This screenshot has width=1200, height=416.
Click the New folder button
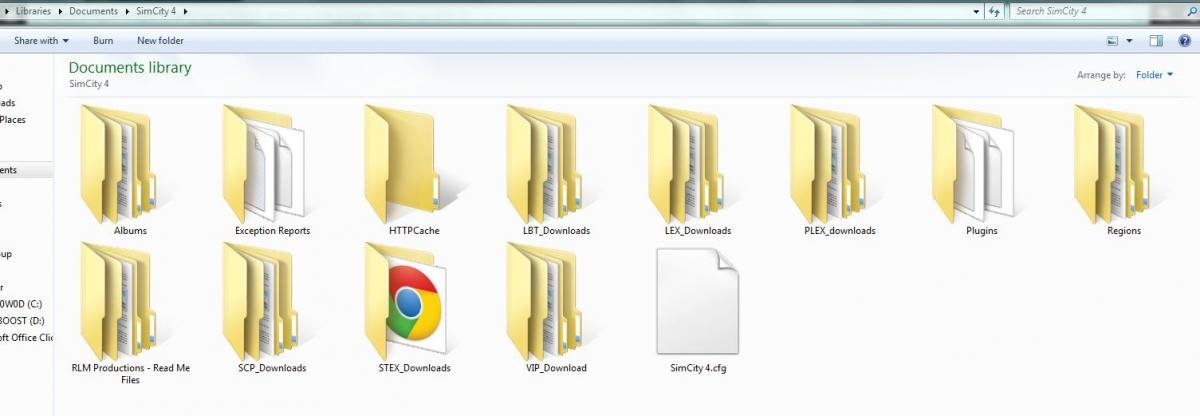[160, 41]
